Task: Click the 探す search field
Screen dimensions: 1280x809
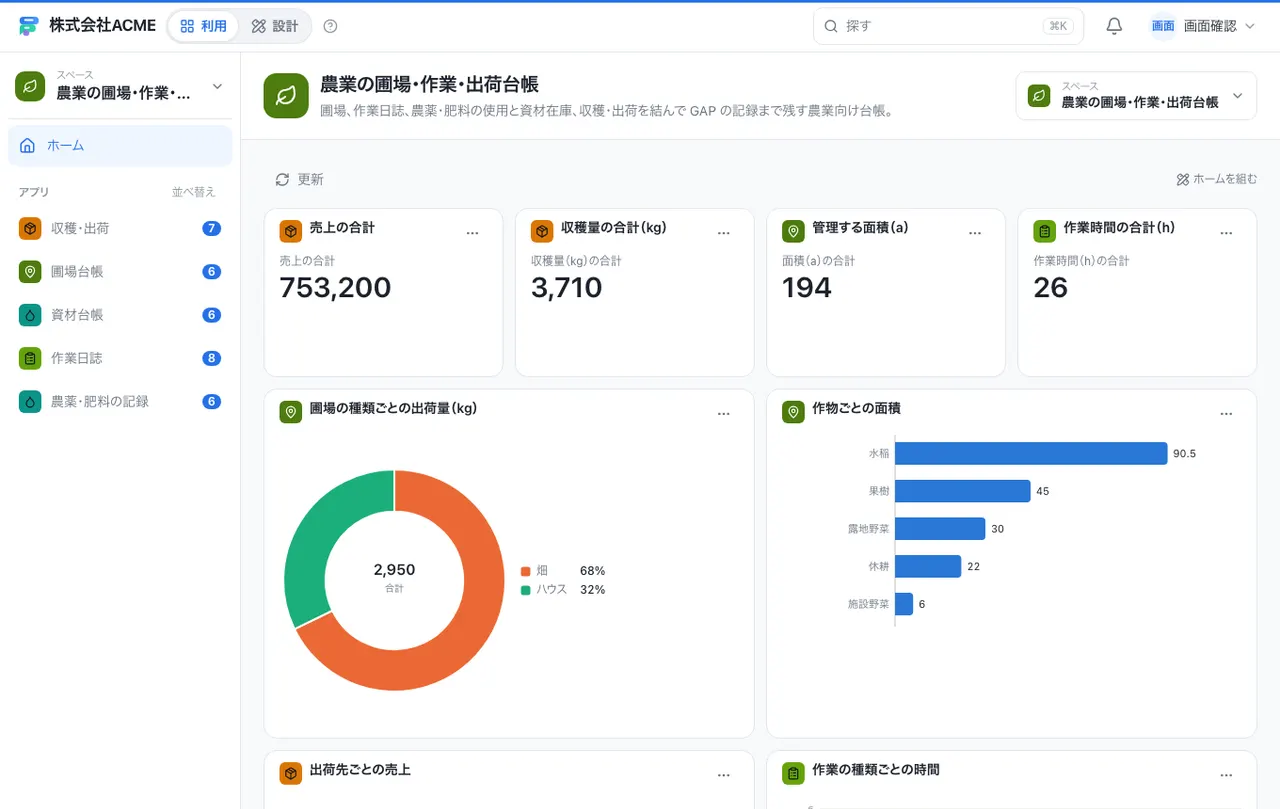Action: coord(948,26)
